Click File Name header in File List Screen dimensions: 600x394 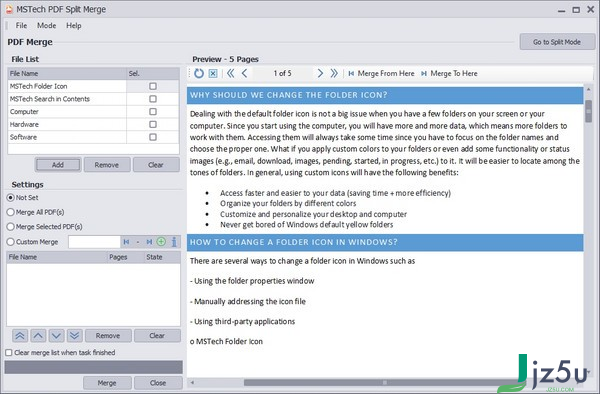[67, 73]
